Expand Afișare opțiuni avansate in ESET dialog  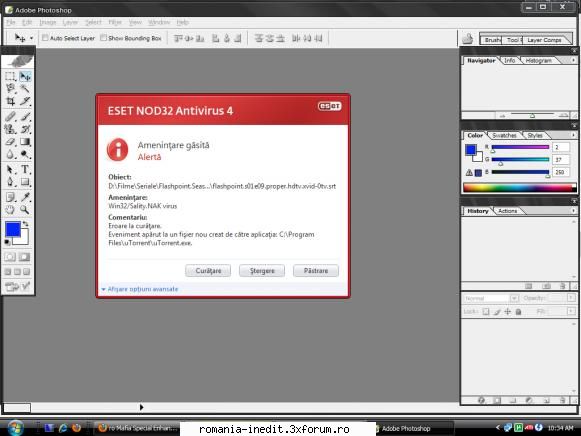(140, 289)
